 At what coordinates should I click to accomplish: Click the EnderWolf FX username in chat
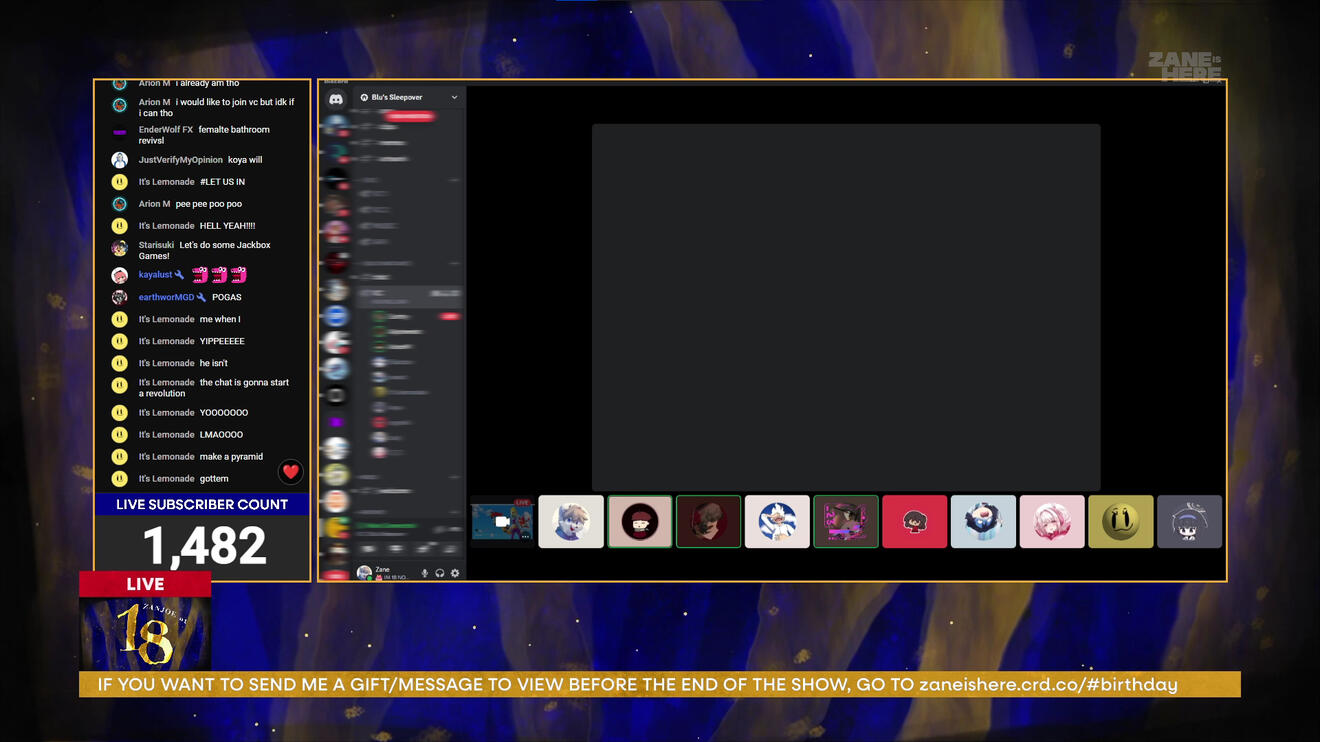point(166,130)
